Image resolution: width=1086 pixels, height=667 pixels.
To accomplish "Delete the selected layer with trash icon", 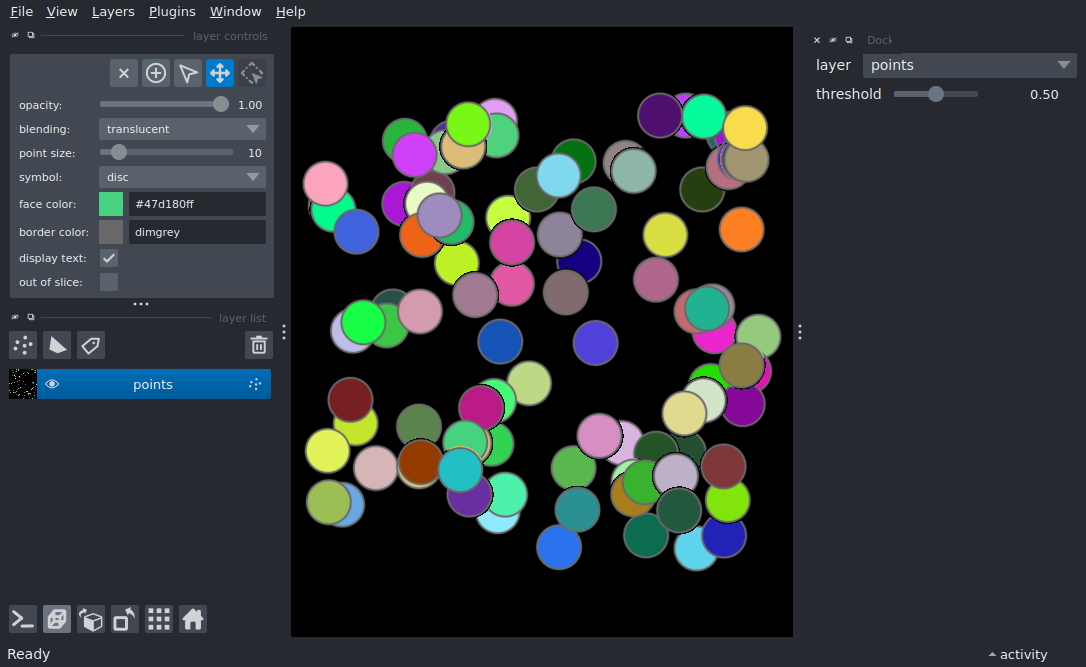I will point(258,345).
